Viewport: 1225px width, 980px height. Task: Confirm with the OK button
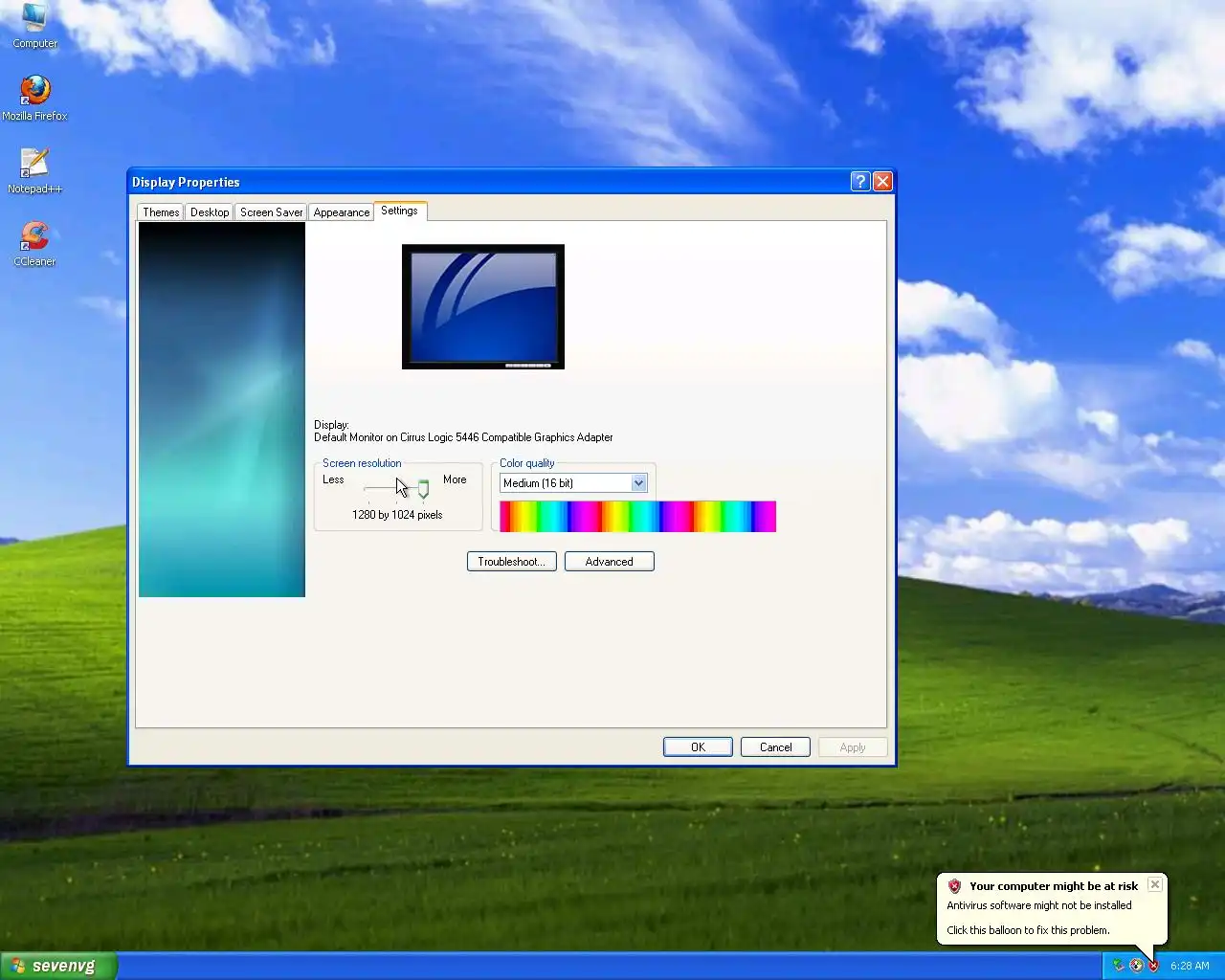698,747
